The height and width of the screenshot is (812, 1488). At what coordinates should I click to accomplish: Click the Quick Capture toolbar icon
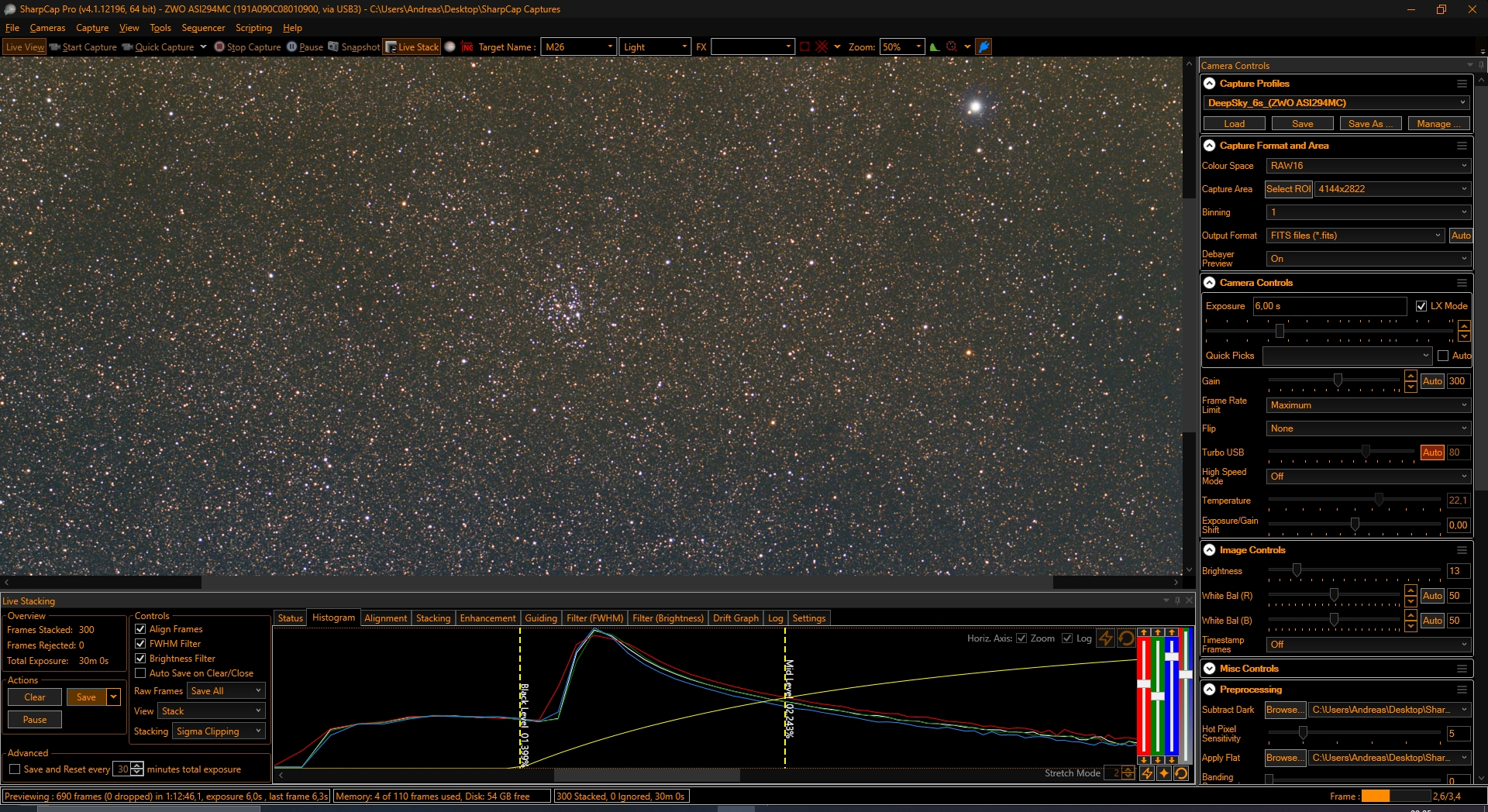coord(127,46)
